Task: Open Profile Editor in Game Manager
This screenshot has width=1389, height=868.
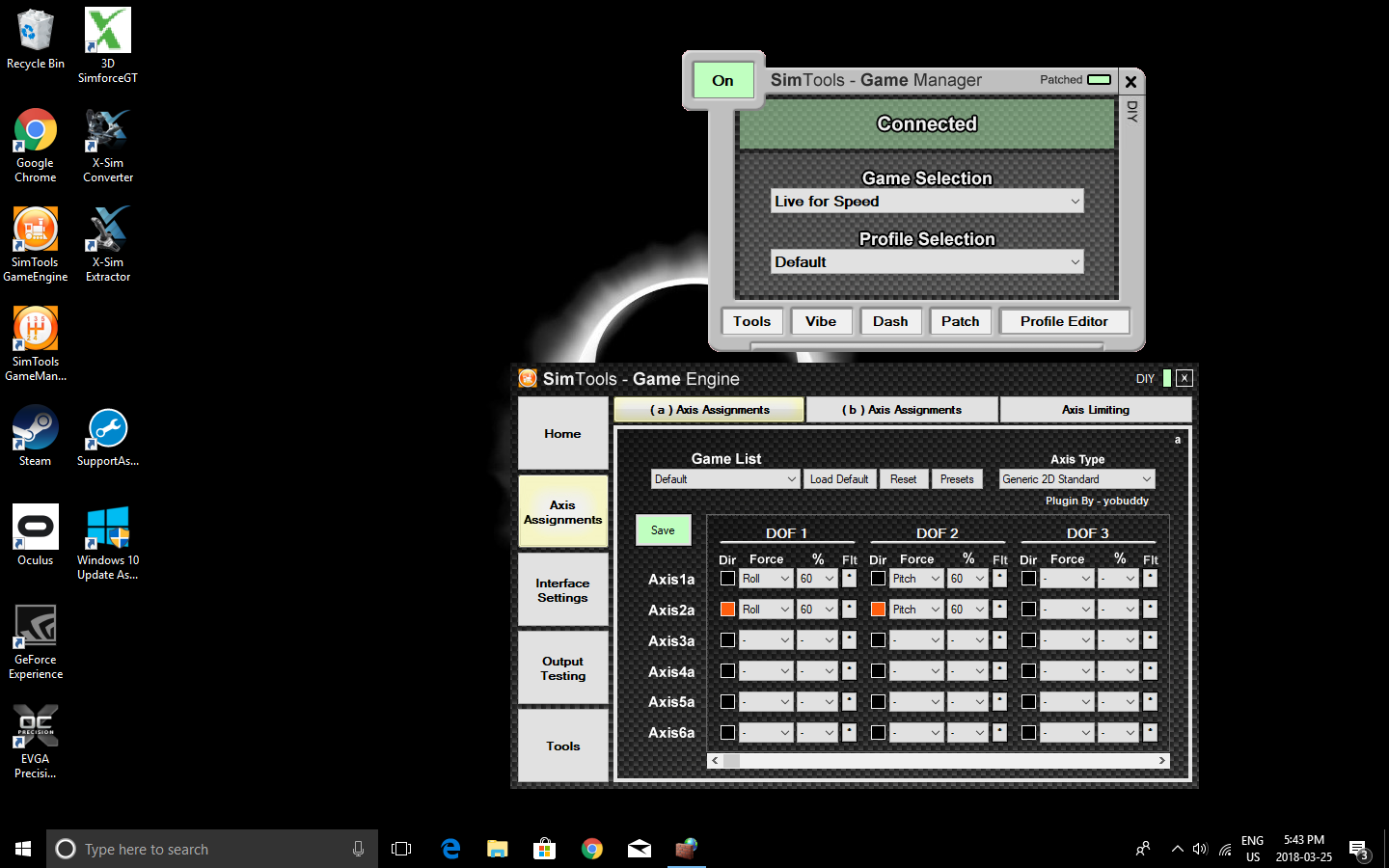Action: coord(1064,321)
